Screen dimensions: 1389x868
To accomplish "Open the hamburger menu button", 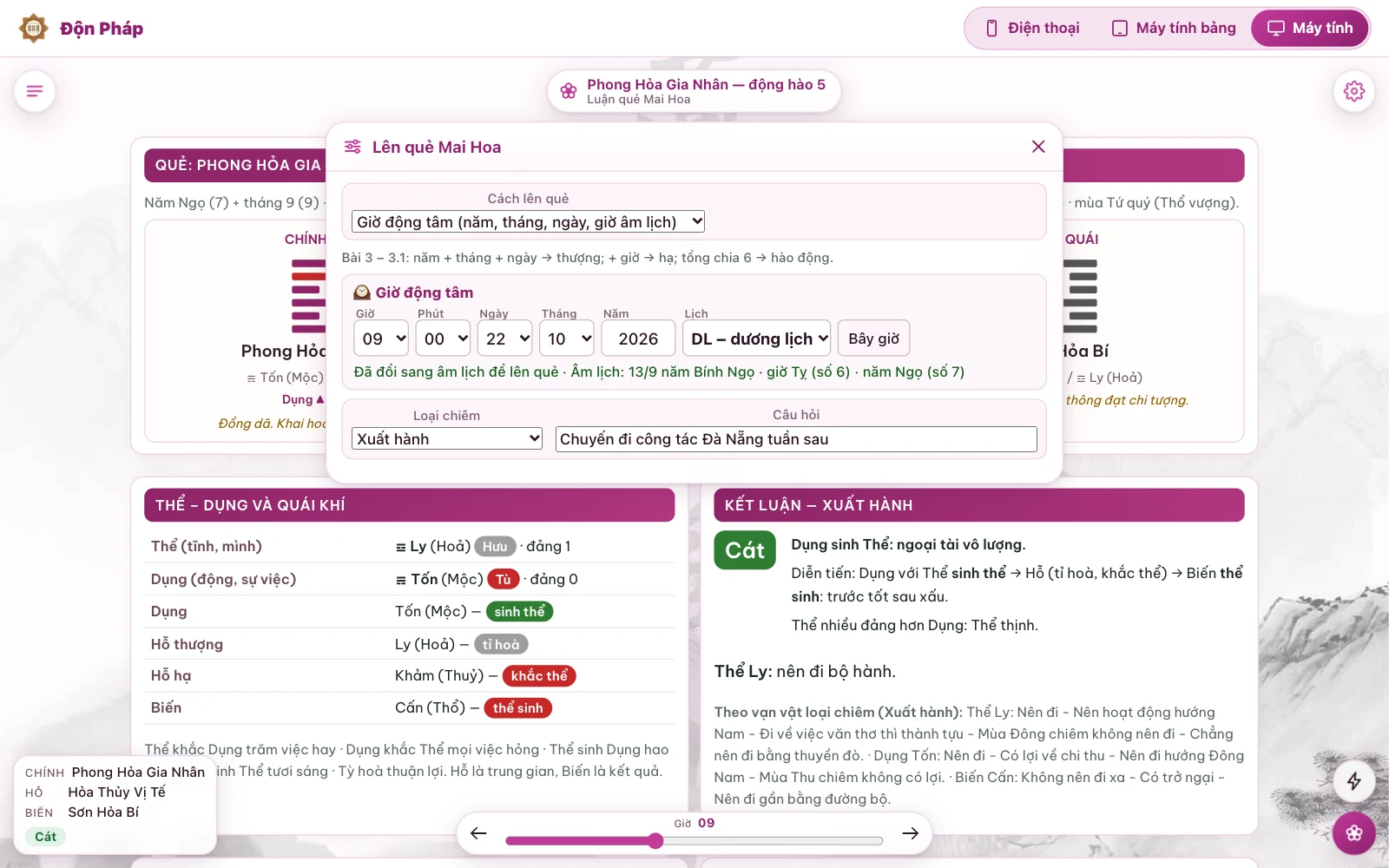I will 35,91.
